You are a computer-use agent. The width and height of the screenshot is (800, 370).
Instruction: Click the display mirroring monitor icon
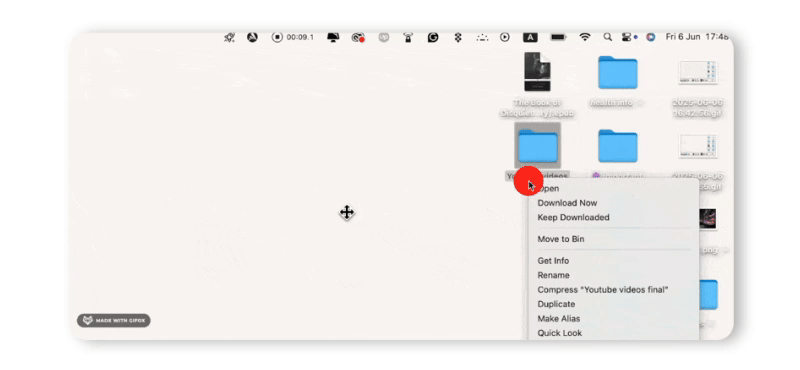tap(333, 37)
